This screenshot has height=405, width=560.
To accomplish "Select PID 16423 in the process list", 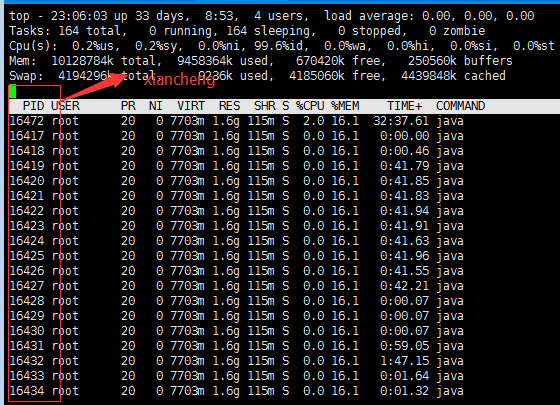I will 27,226.
